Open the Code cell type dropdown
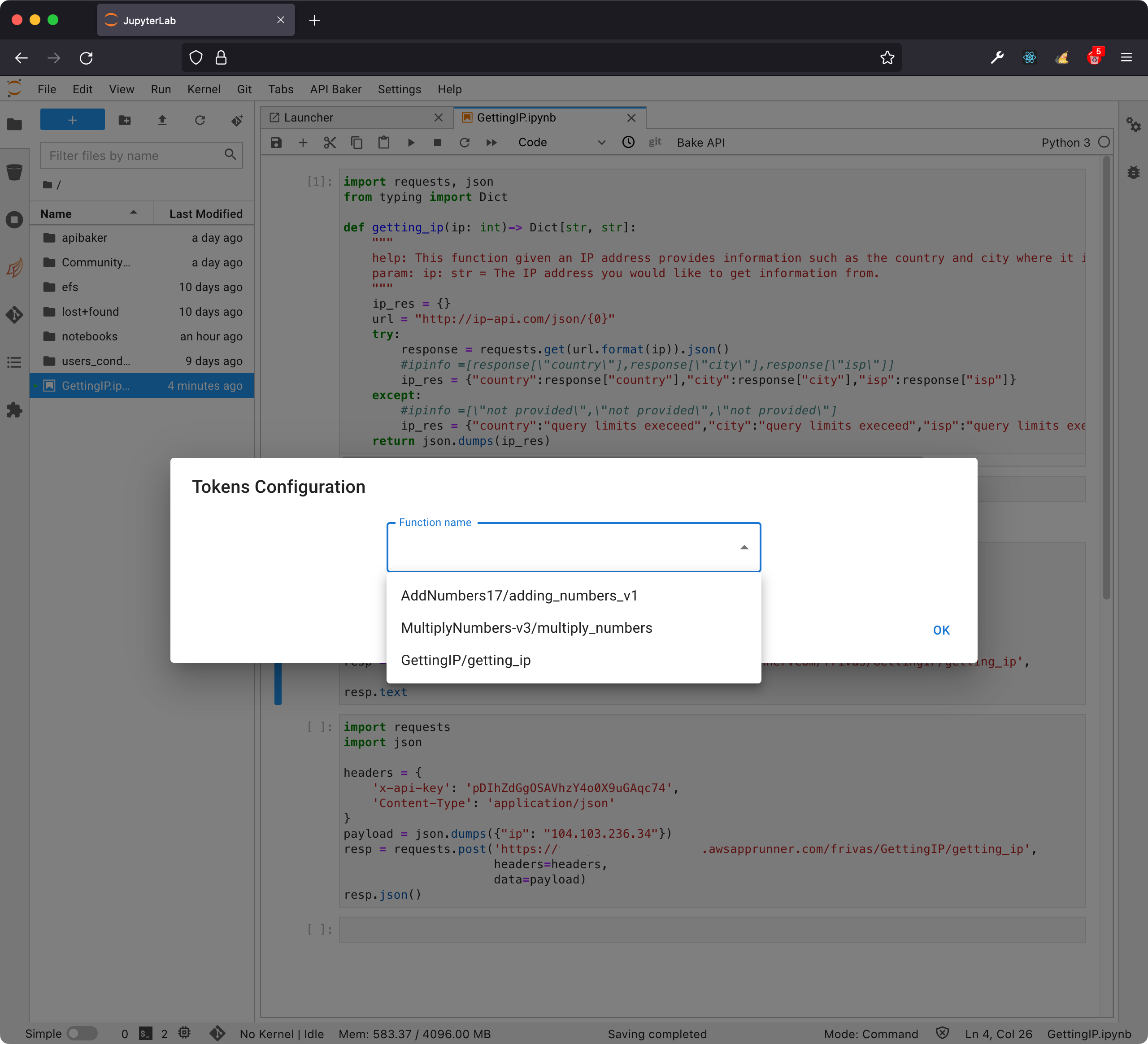1148x1044 pixels. click(x=561, y=143)
